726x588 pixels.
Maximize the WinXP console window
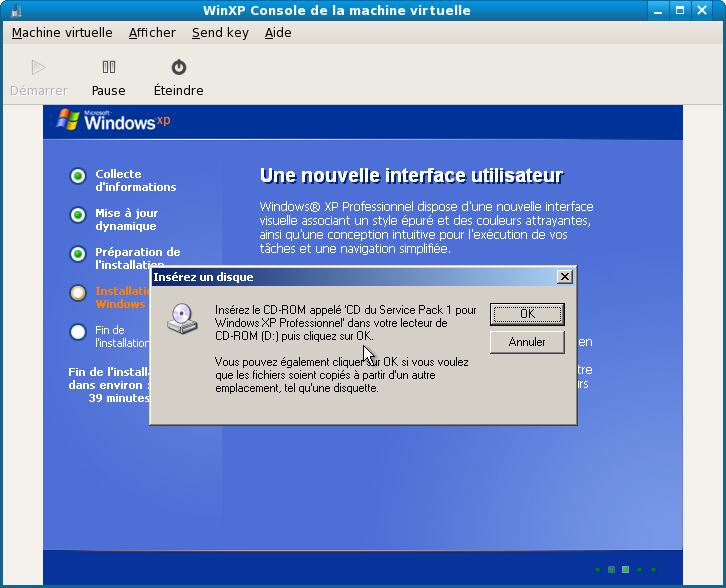(680, 10)
